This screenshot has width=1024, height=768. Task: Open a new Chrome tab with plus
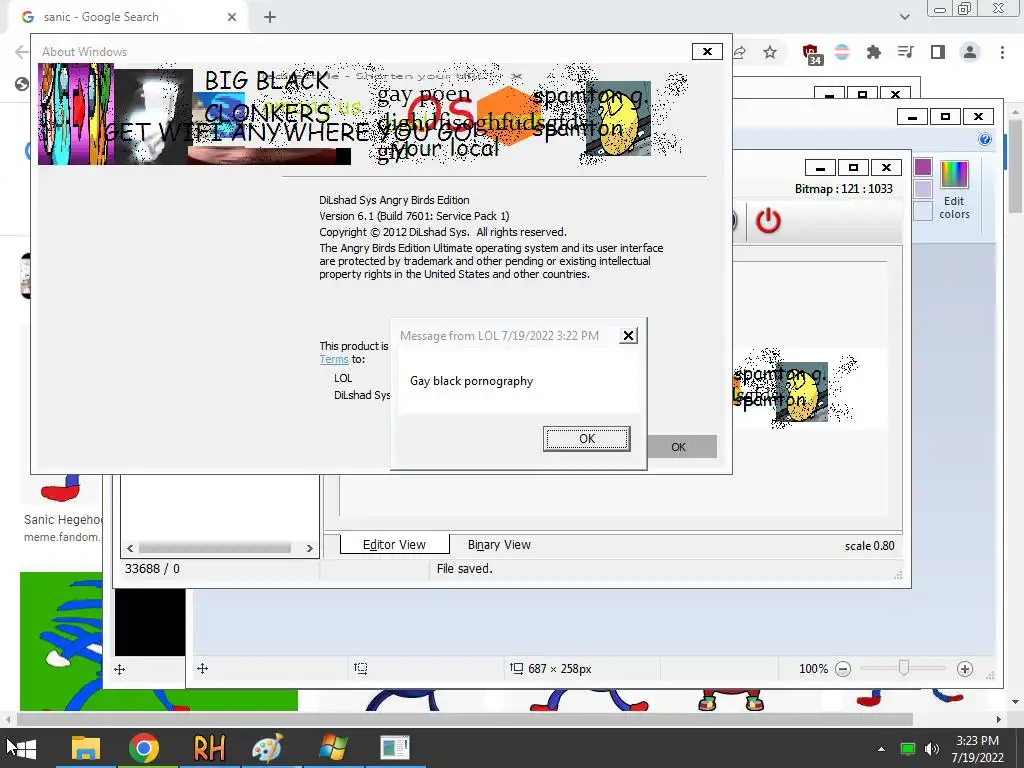tap(270, 17)
